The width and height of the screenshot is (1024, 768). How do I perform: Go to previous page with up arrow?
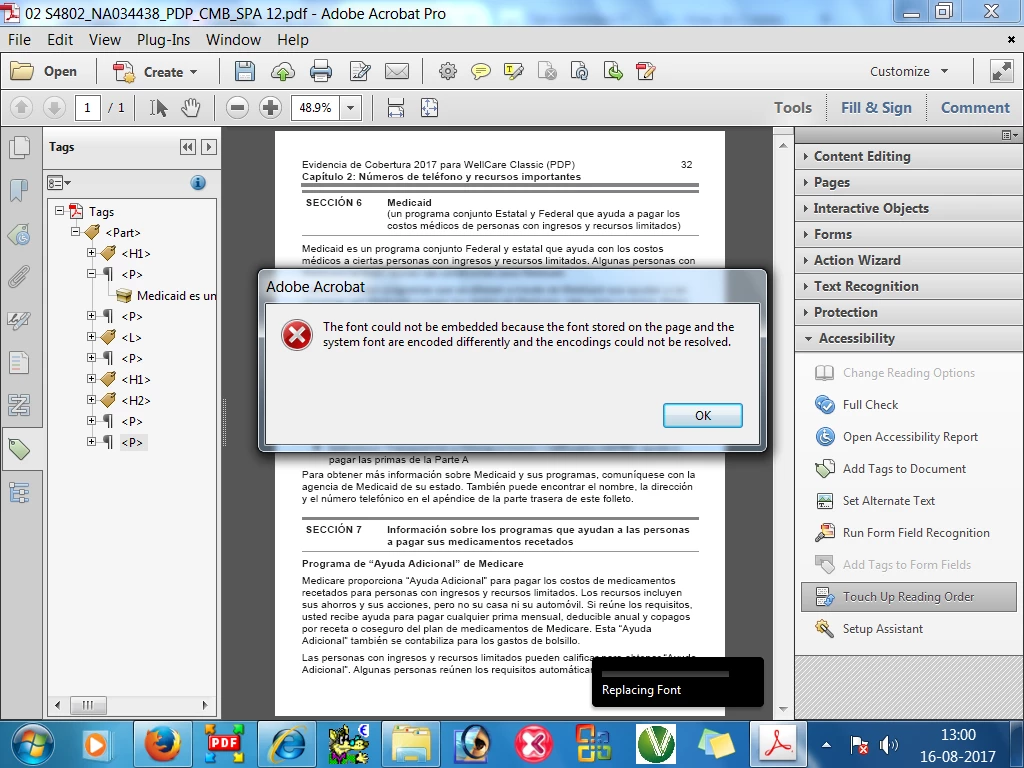[x=22, y=108]
